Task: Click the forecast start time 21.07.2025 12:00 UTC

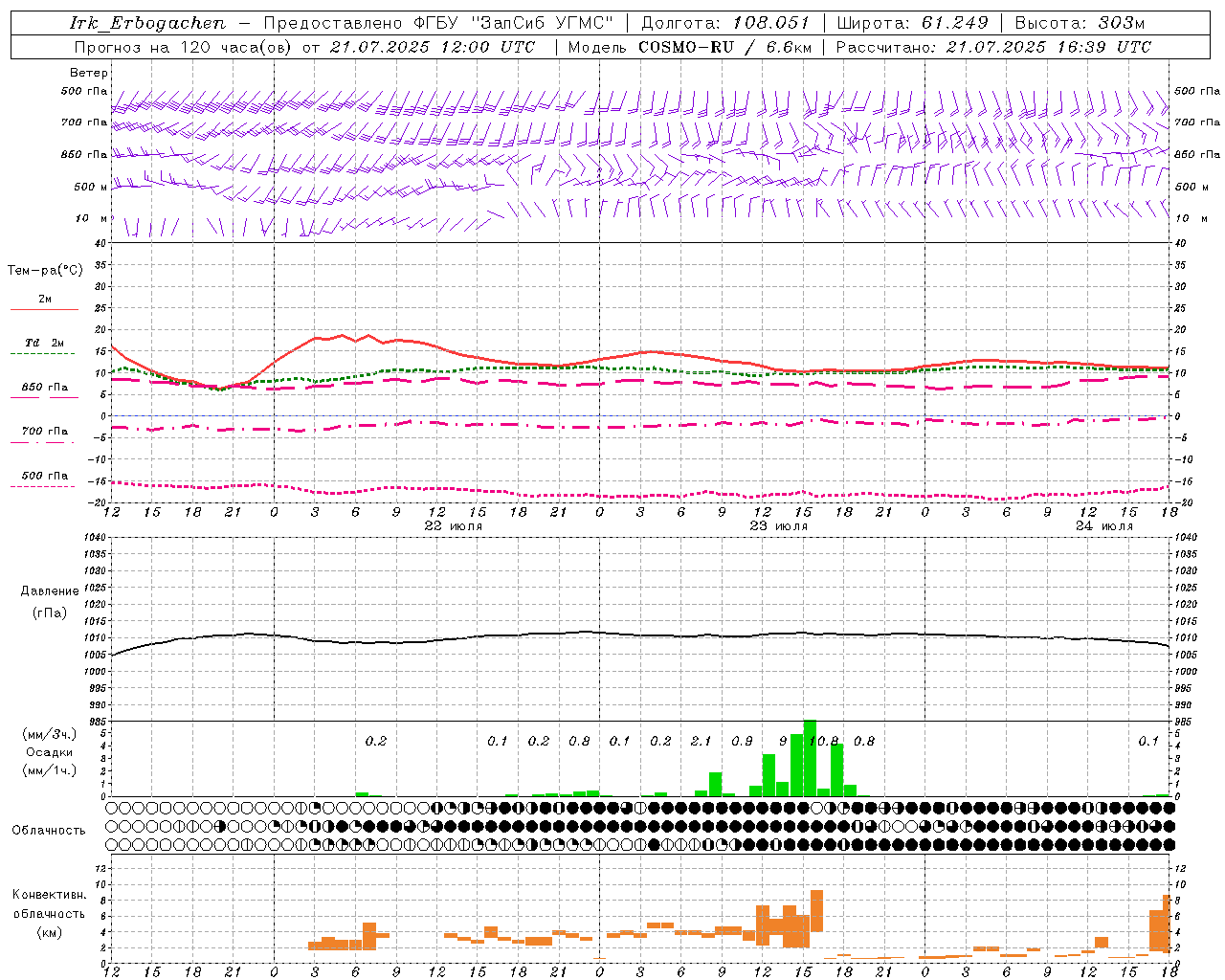Action: (433, 47)
